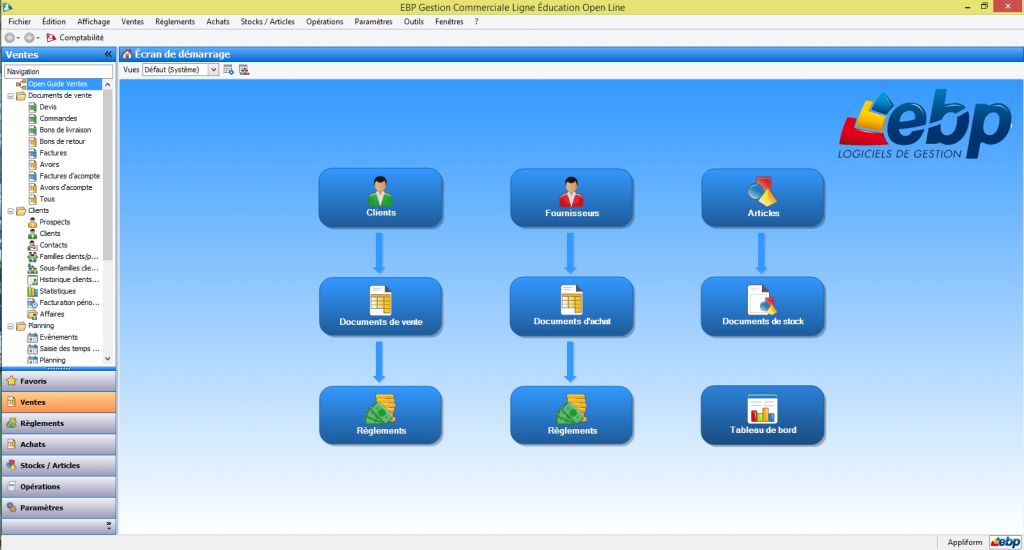1024x550 pixels.
Task: Click the tree scrollbar up arrow
Action: 108,84
